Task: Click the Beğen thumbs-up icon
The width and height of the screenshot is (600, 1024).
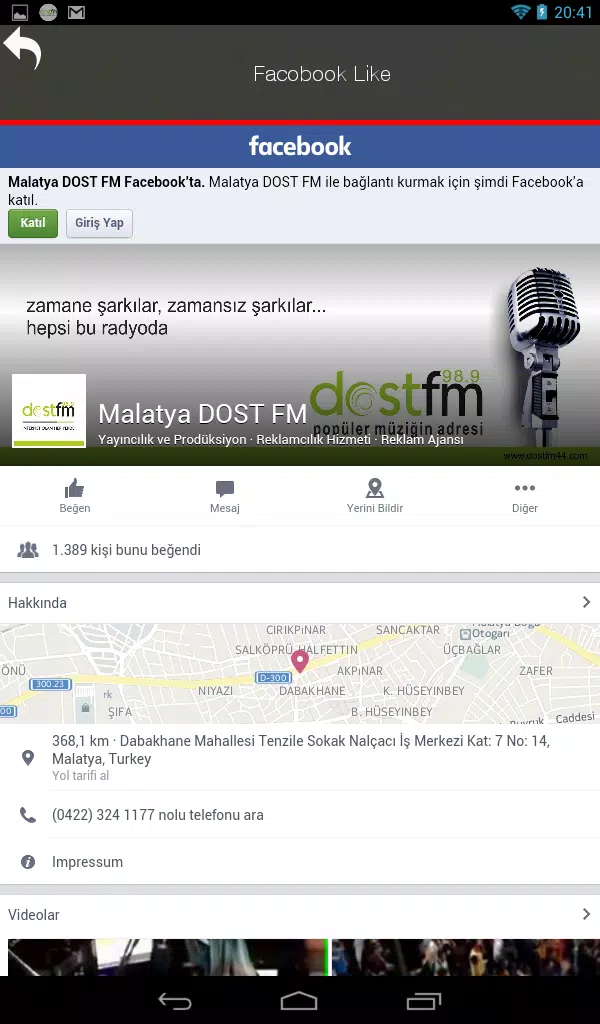Action: pyautogui.click(x=74, y=488)
